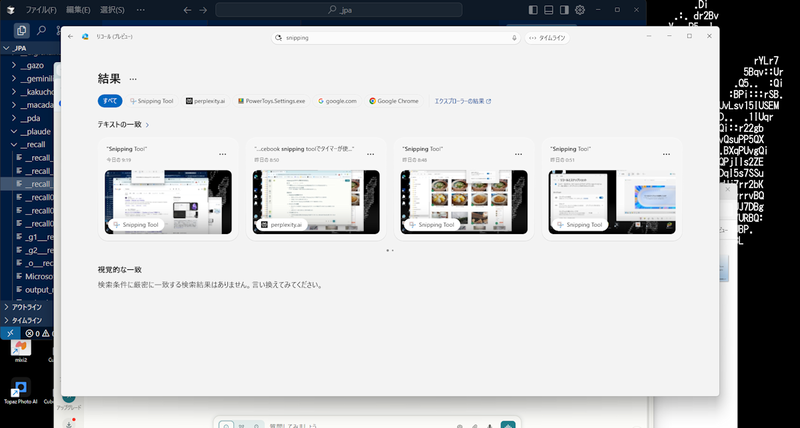Expand the アウトライン section in VS Code

(x=27, y=307)
